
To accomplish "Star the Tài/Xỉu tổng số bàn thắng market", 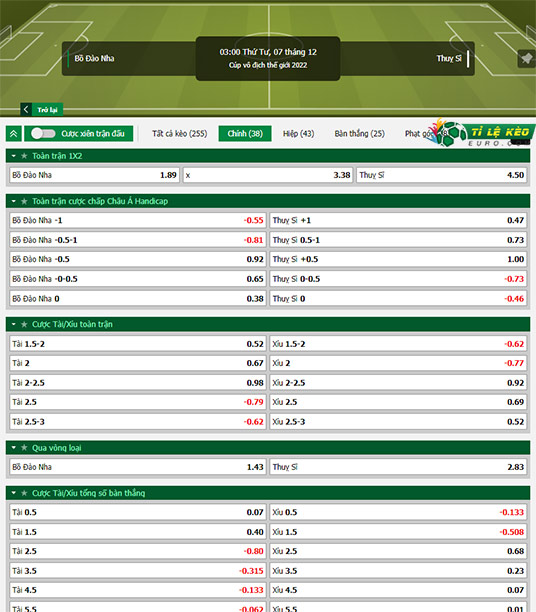I will click(24, 493).
